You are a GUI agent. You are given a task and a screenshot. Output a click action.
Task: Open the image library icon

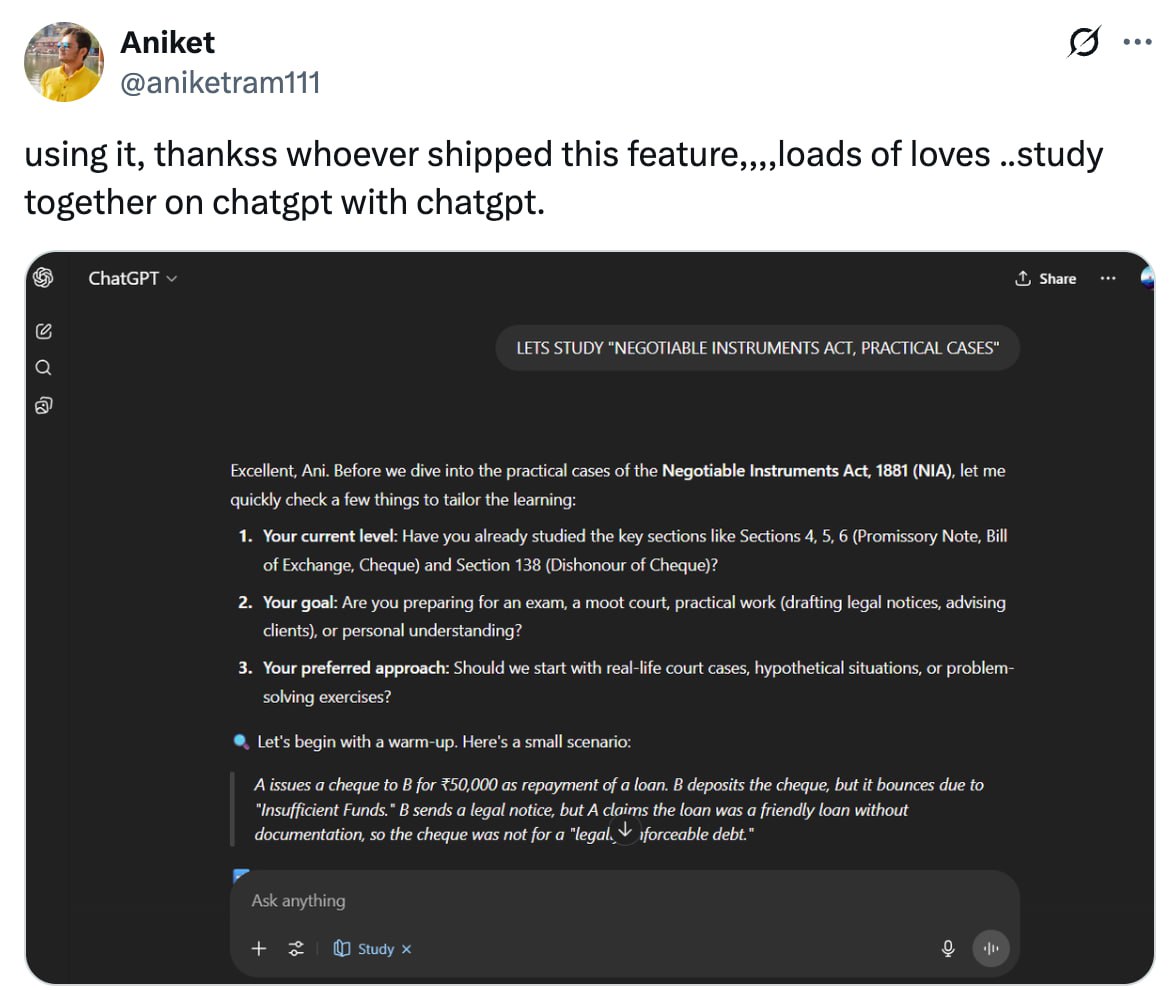(x=43, y=405)
